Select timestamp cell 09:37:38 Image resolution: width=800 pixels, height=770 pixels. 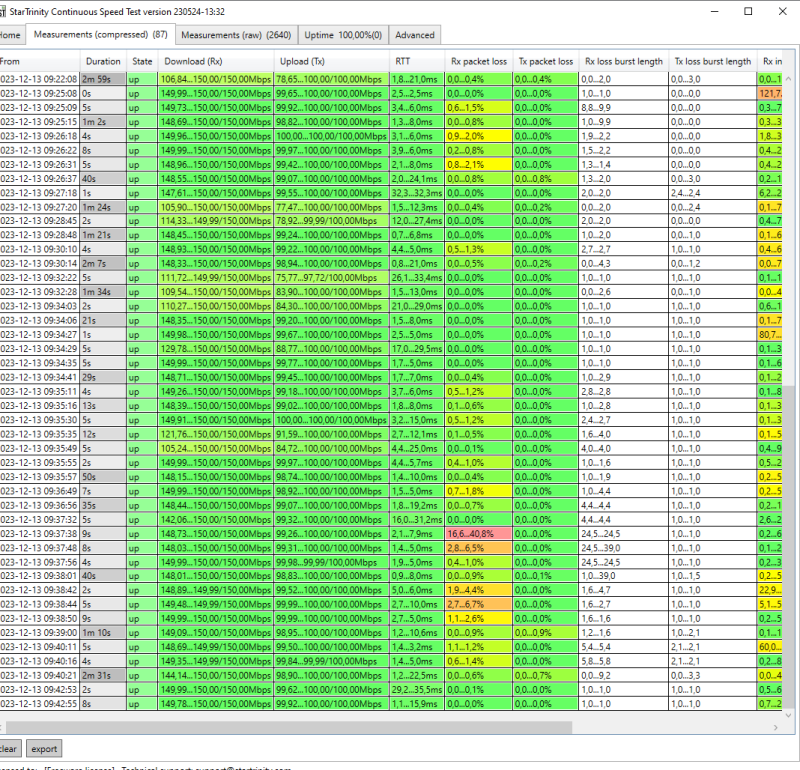(x=39, y=534)
